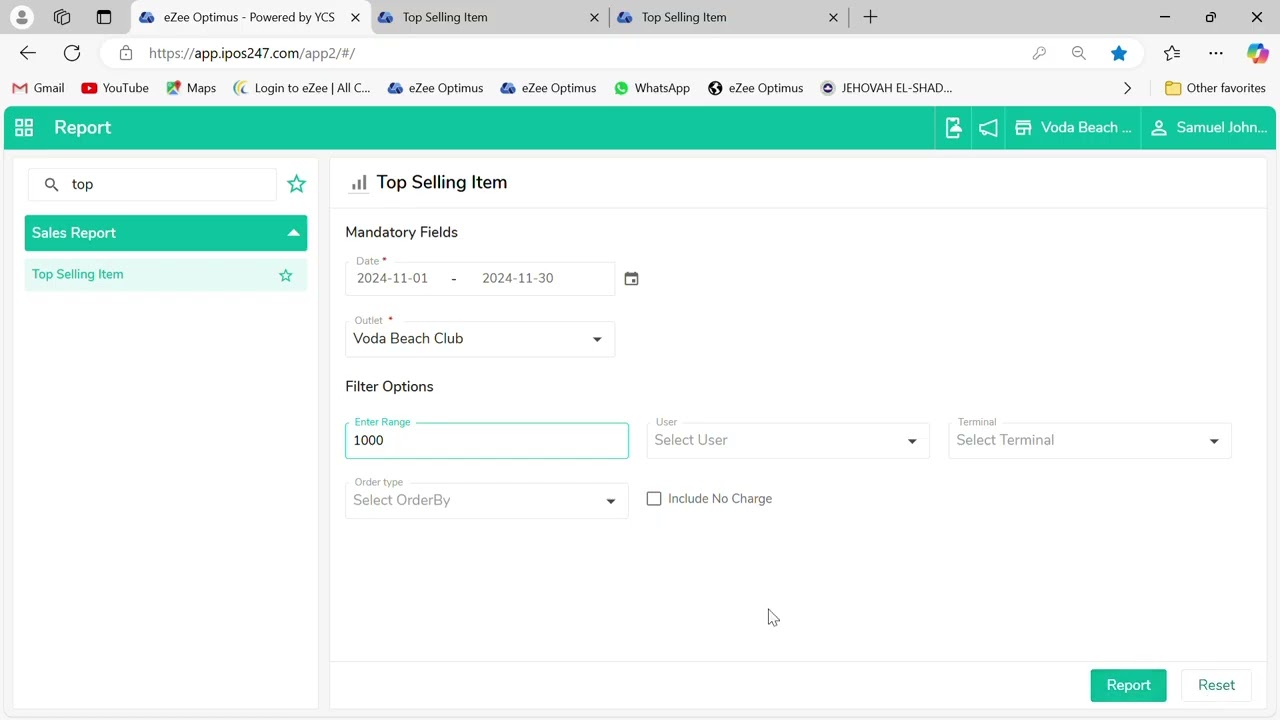Screen dimensions: 1280x720
Task: Open the Select Terminal dropdown
Action: point(1090,441)
